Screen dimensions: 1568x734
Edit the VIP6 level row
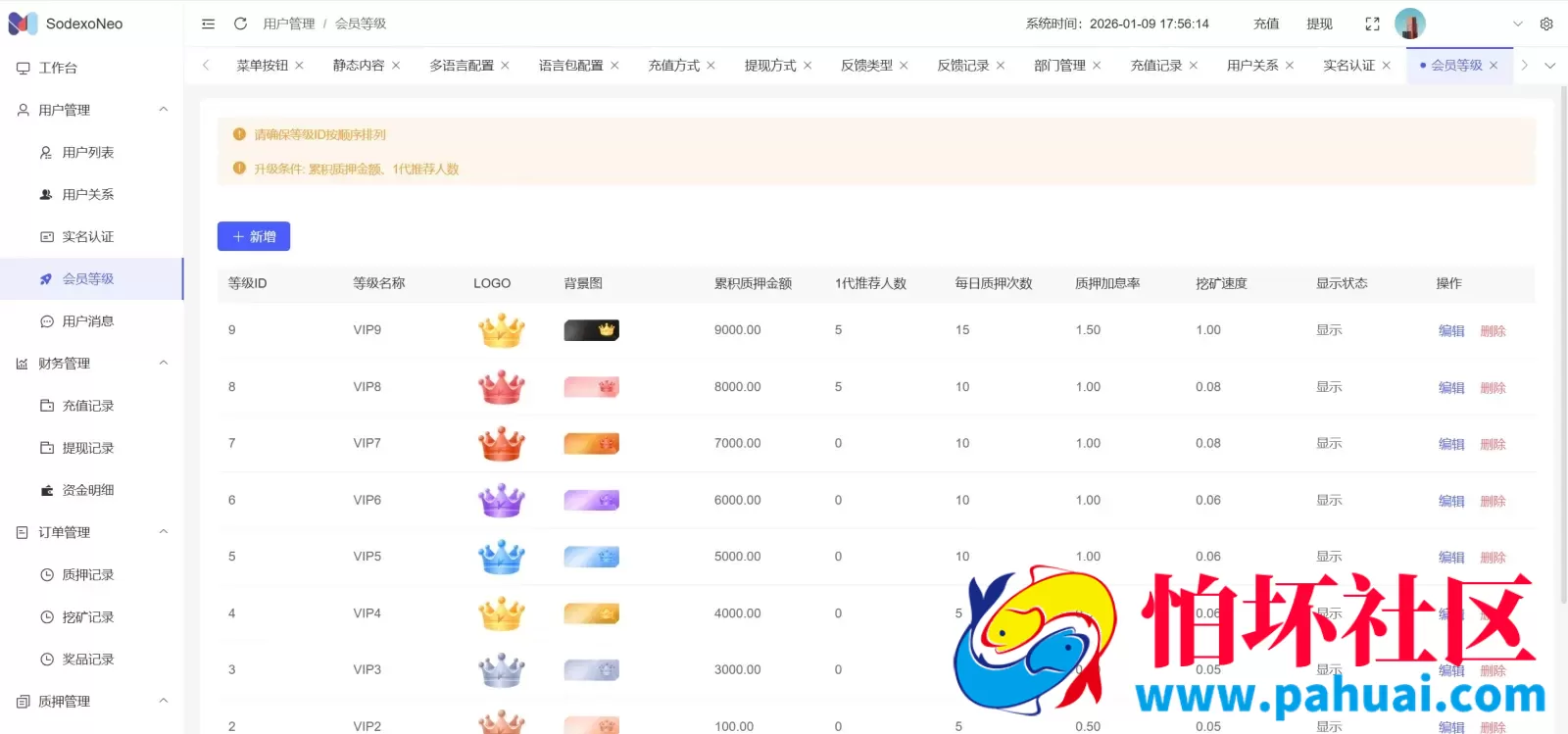(x=1451, y=502)
